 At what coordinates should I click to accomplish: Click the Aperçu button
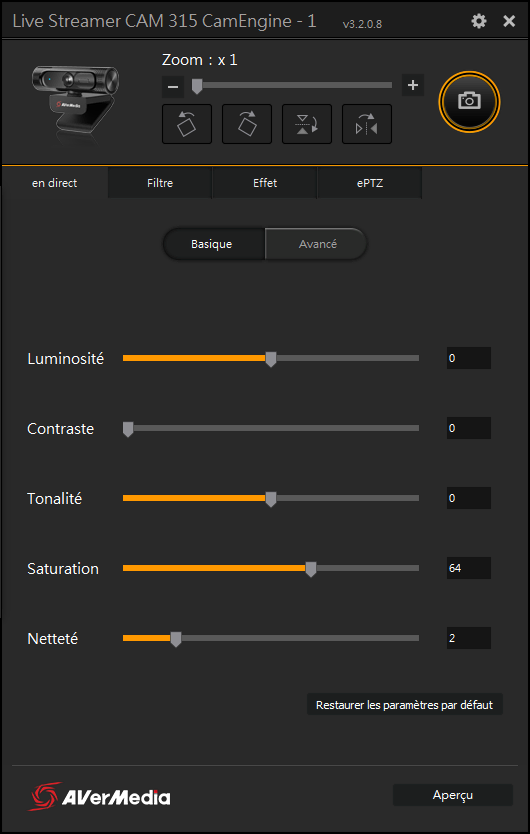[453, 795]
